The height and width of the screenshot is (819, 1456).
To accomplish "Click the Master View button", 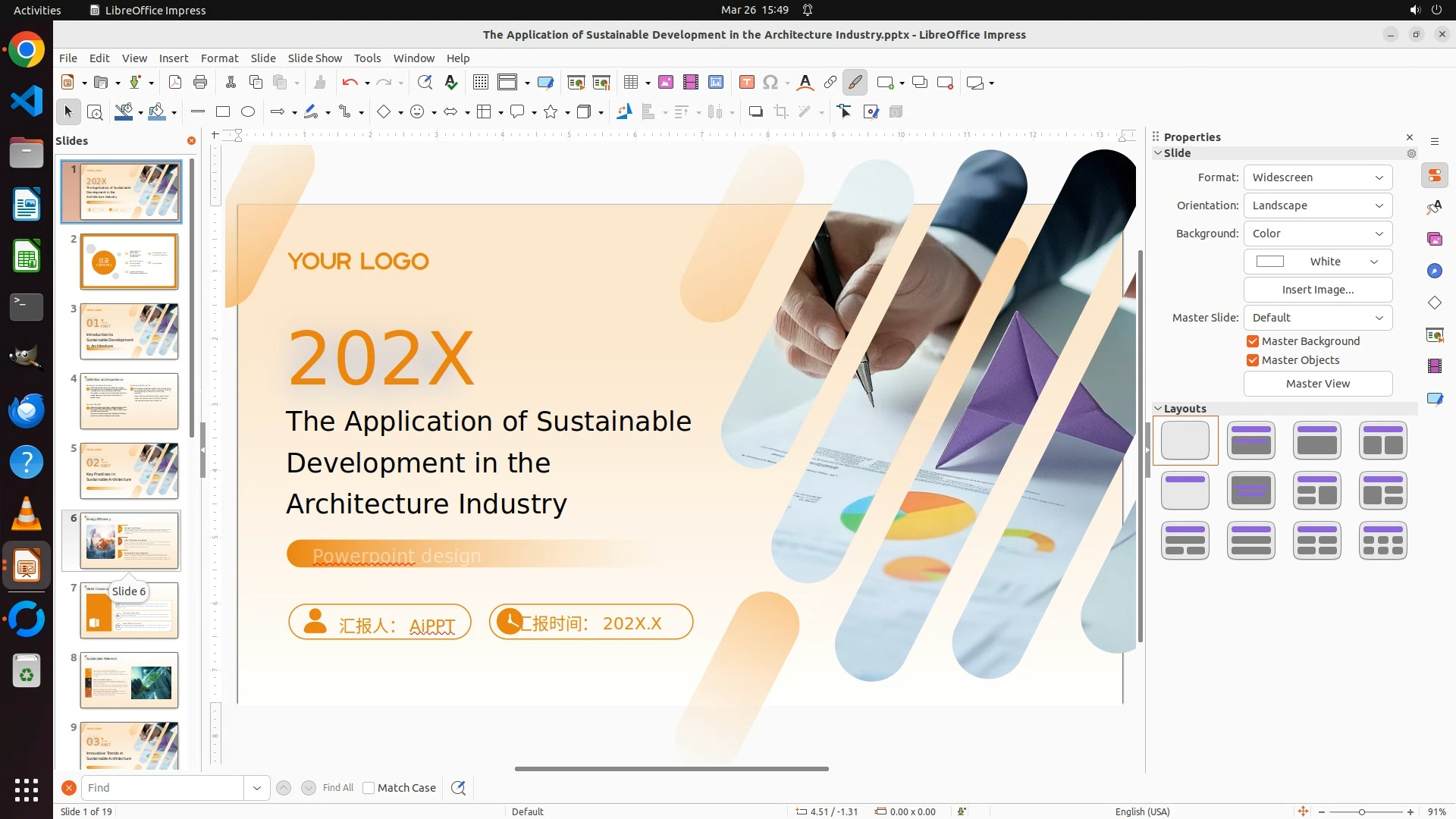I will coord(1317,384).
